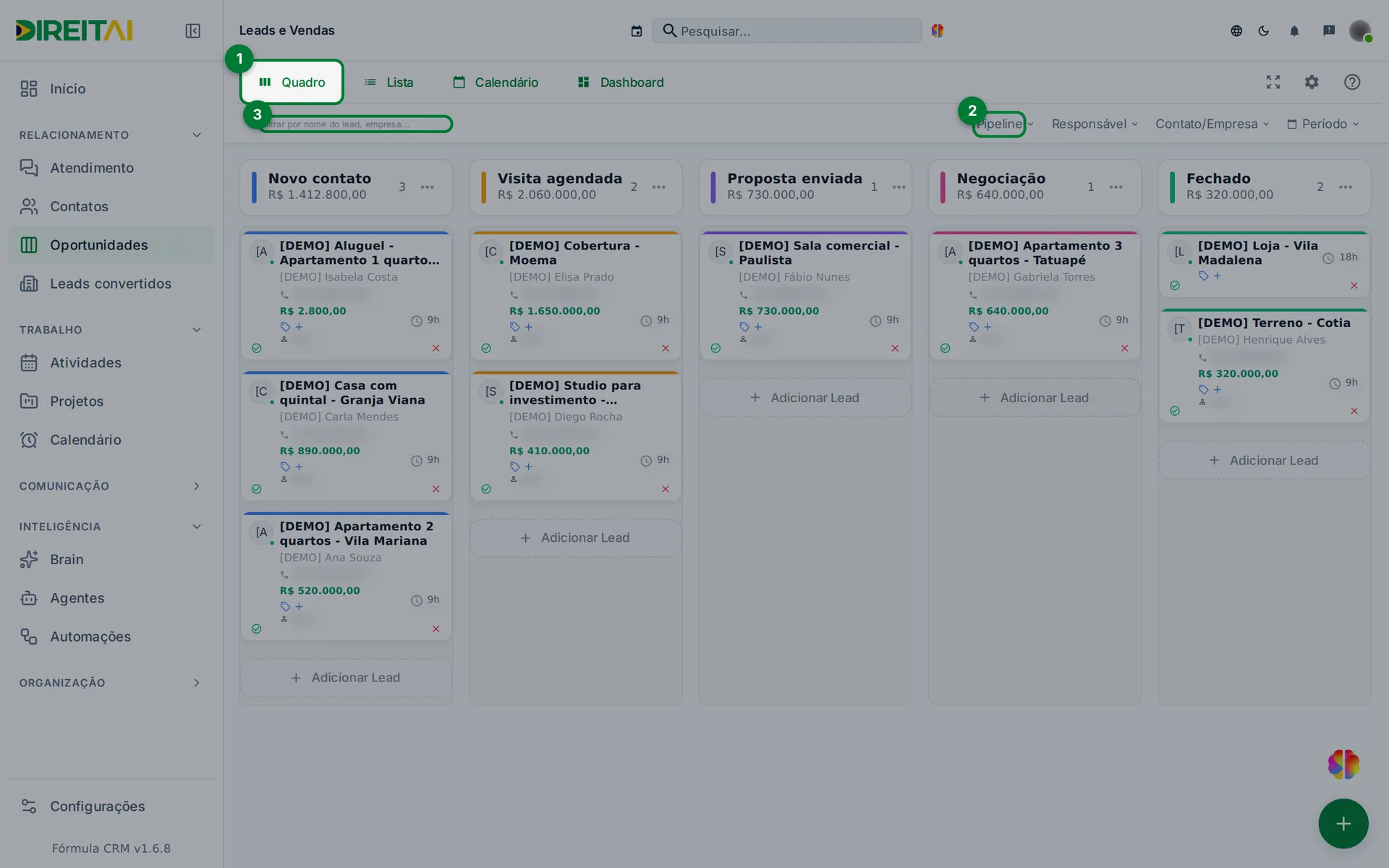Mark Casa com quintal lead as won
Image resolution: width=1389 pixels, height=868 pixels.
pyautogui.click(x=256, y=489)
